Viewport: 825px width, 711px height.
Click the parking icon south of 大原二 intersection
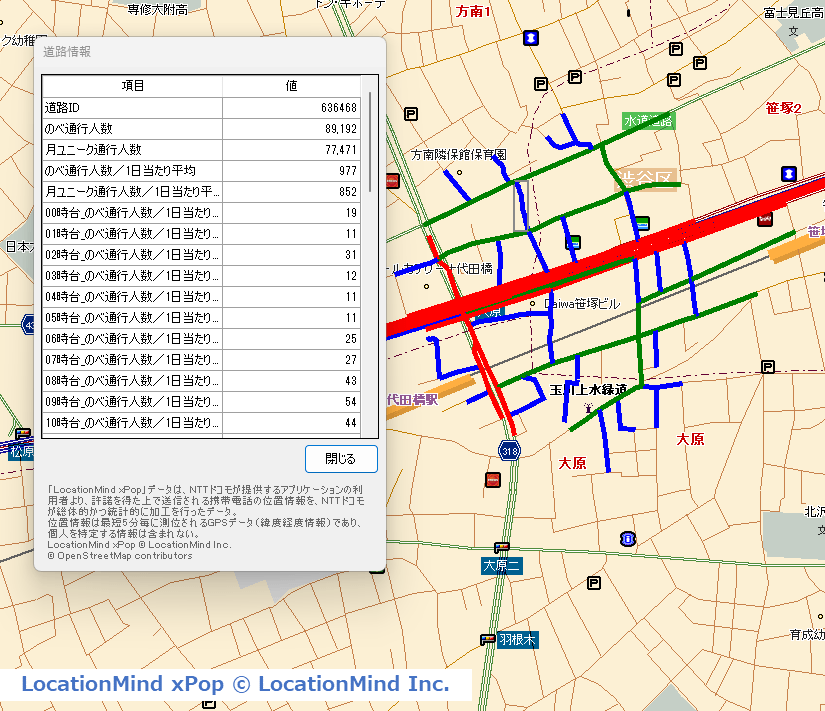click(594, 583)
